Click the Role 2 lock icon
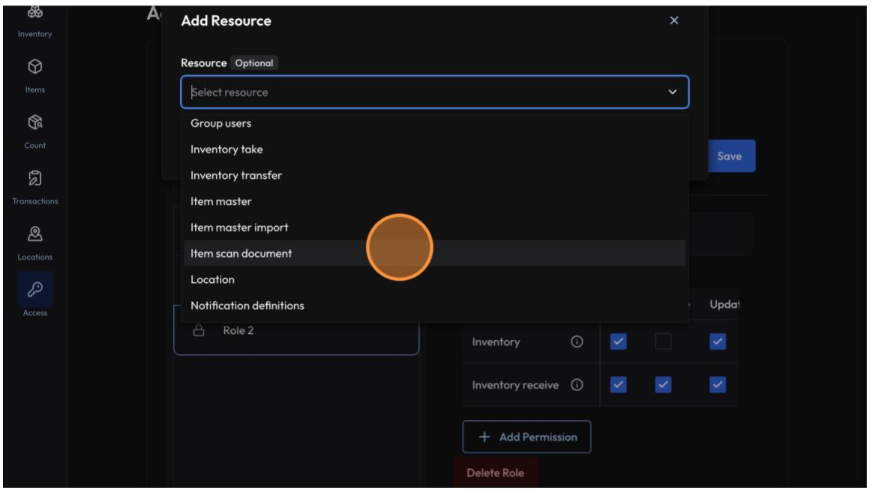Image resolution: width=876 pixels, height=493 pixels. click(x=198, y=330)
